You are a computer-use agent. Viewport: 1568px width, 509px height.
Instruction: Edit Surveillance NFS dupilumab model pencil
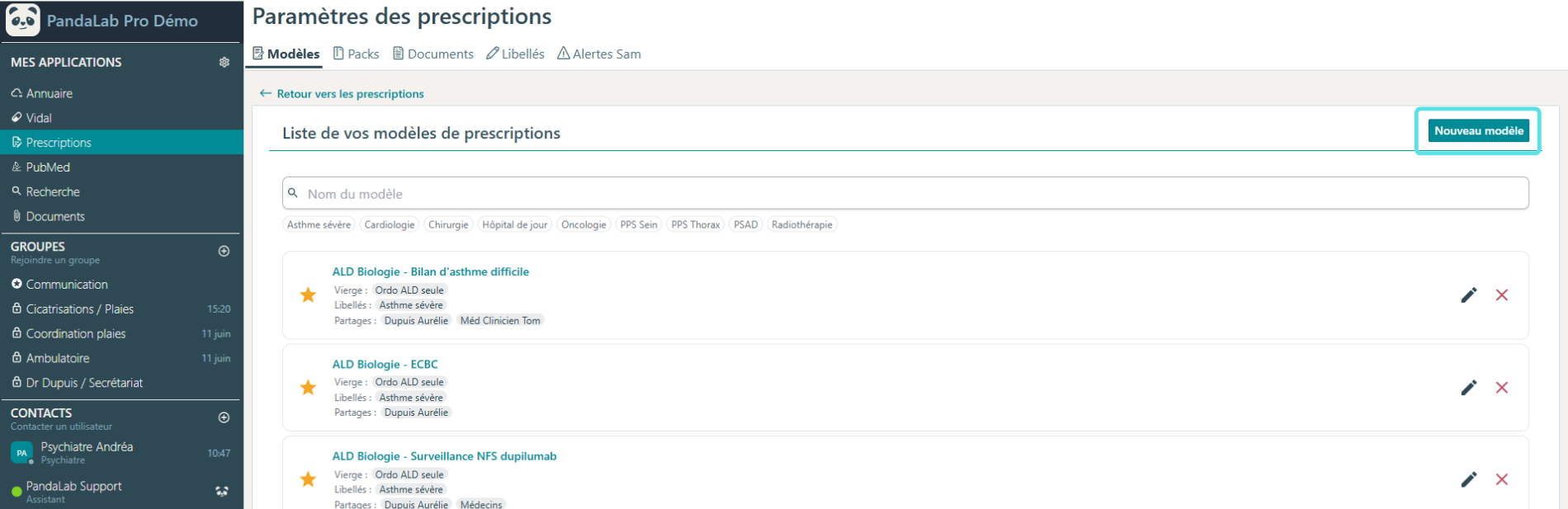click(1469, 479)
